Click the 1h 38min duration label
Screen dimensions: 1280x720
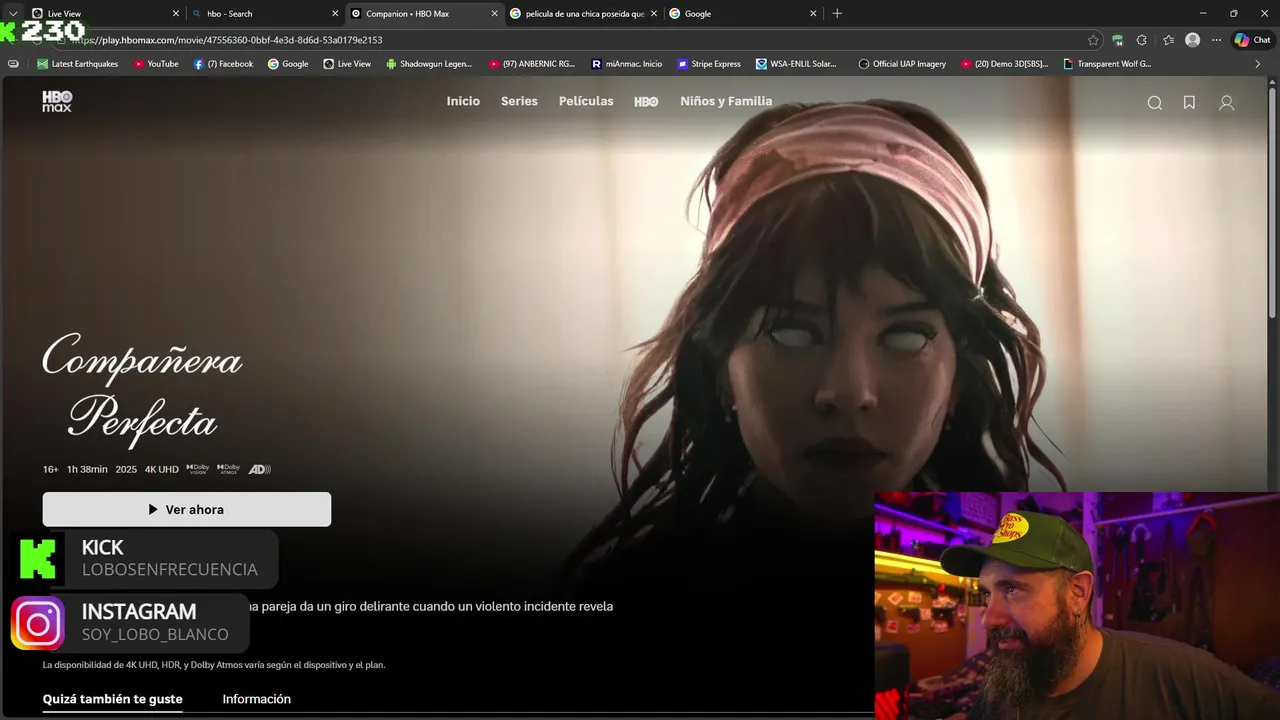tap(87, 469)
